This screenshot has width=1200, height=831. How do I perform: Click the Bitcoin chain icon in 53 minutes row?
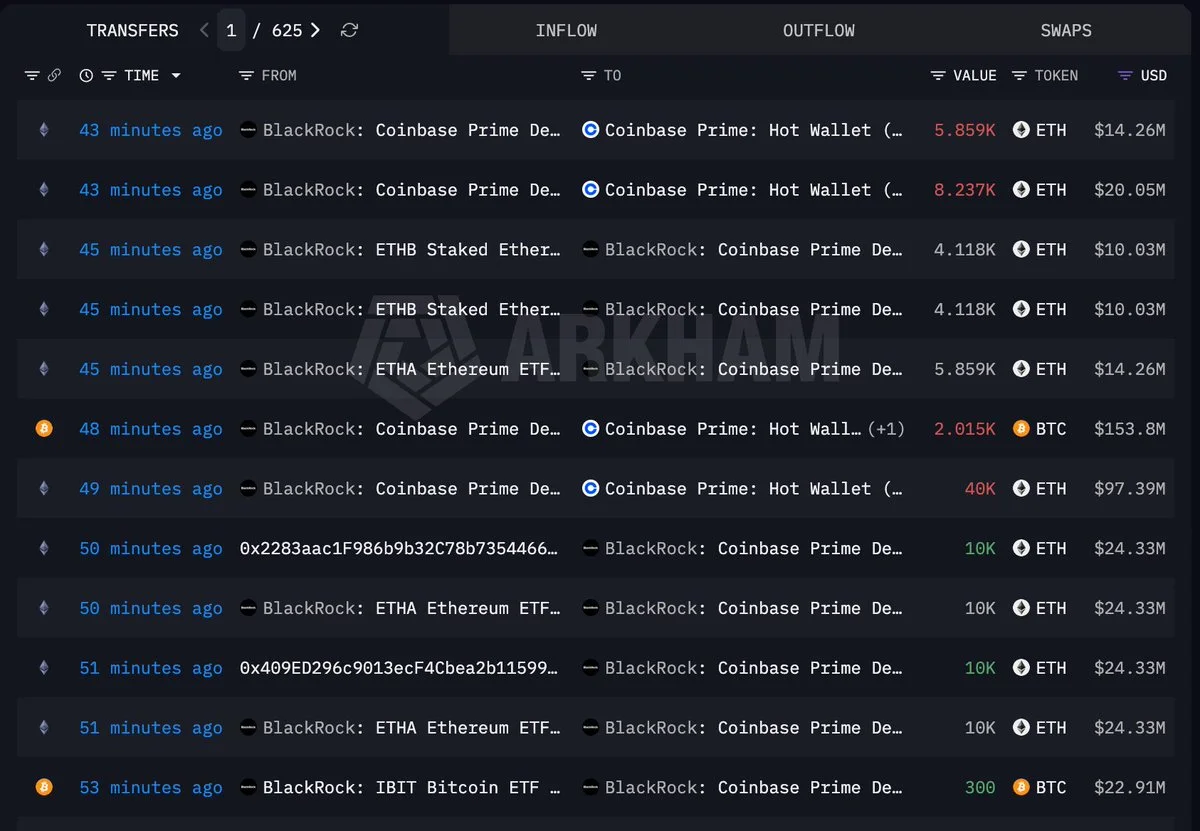pyautogui.click(x=43, y=788)
